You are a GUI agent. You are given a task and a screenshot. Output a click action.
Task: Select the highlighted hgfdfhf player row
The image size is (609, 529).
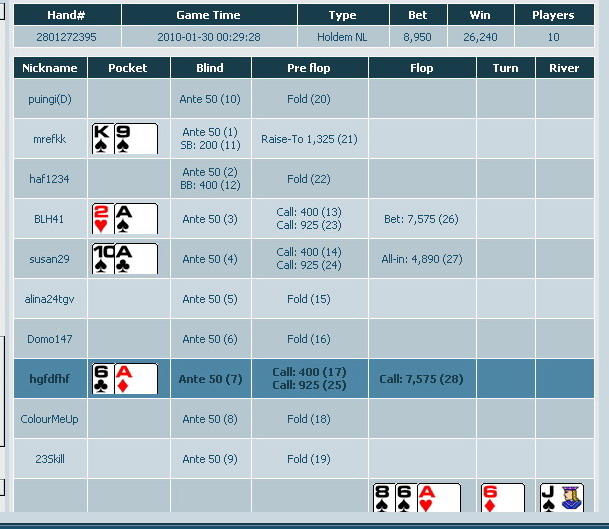[x=304, y=379]
